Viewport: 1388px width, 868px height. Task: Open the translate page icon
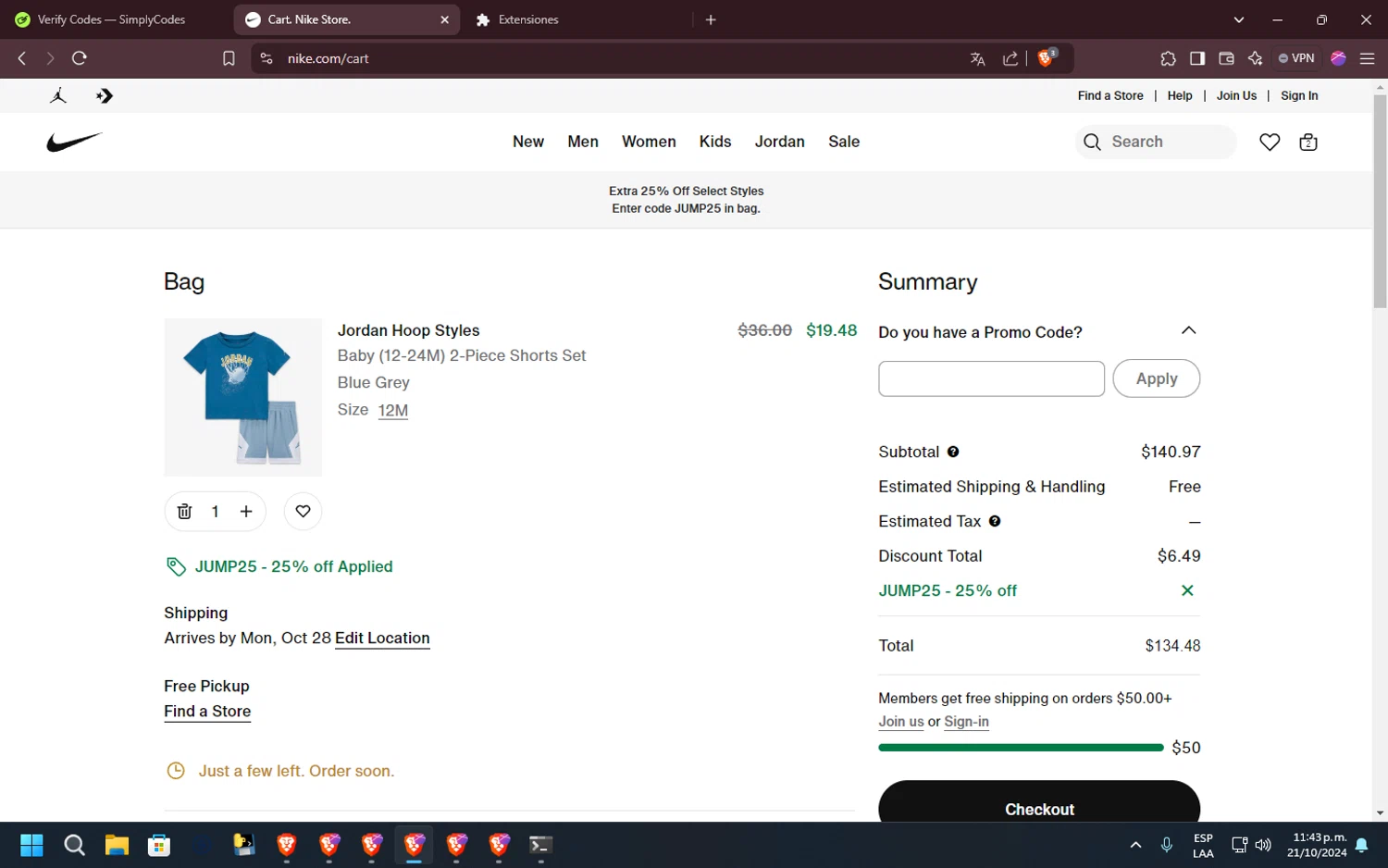[x=977, y=58]
